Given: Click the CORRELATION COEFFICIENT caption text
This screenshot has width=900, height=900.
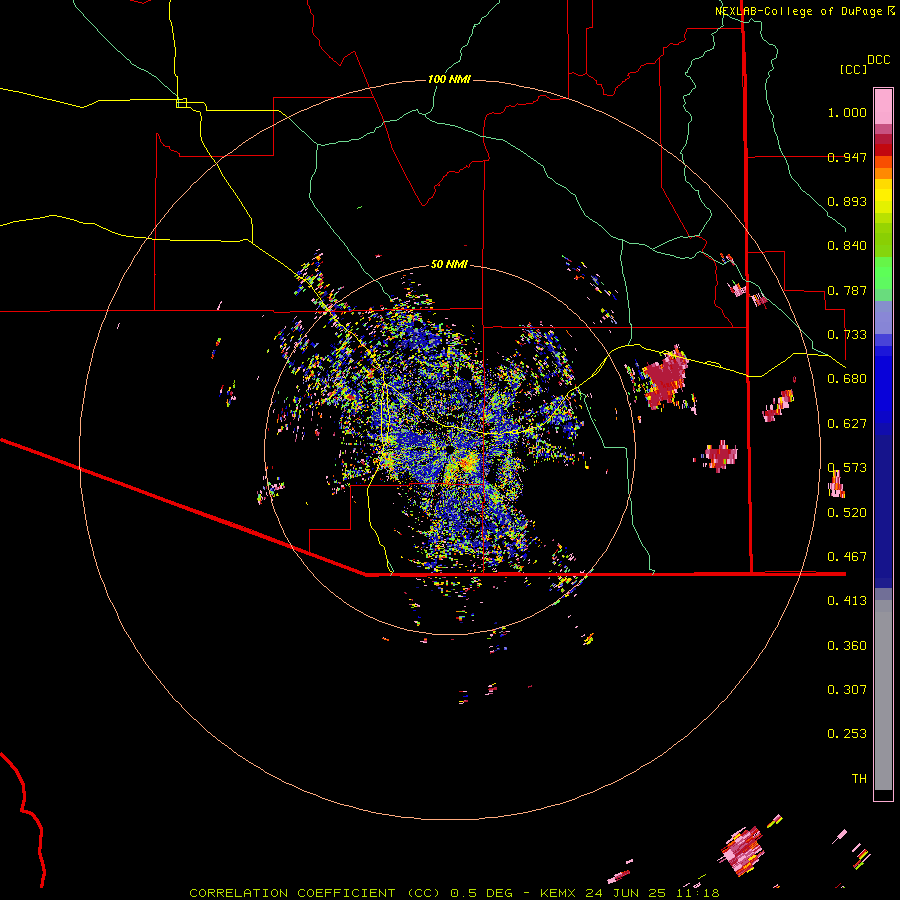Looking at the screenshot, I should pos(292,893).
